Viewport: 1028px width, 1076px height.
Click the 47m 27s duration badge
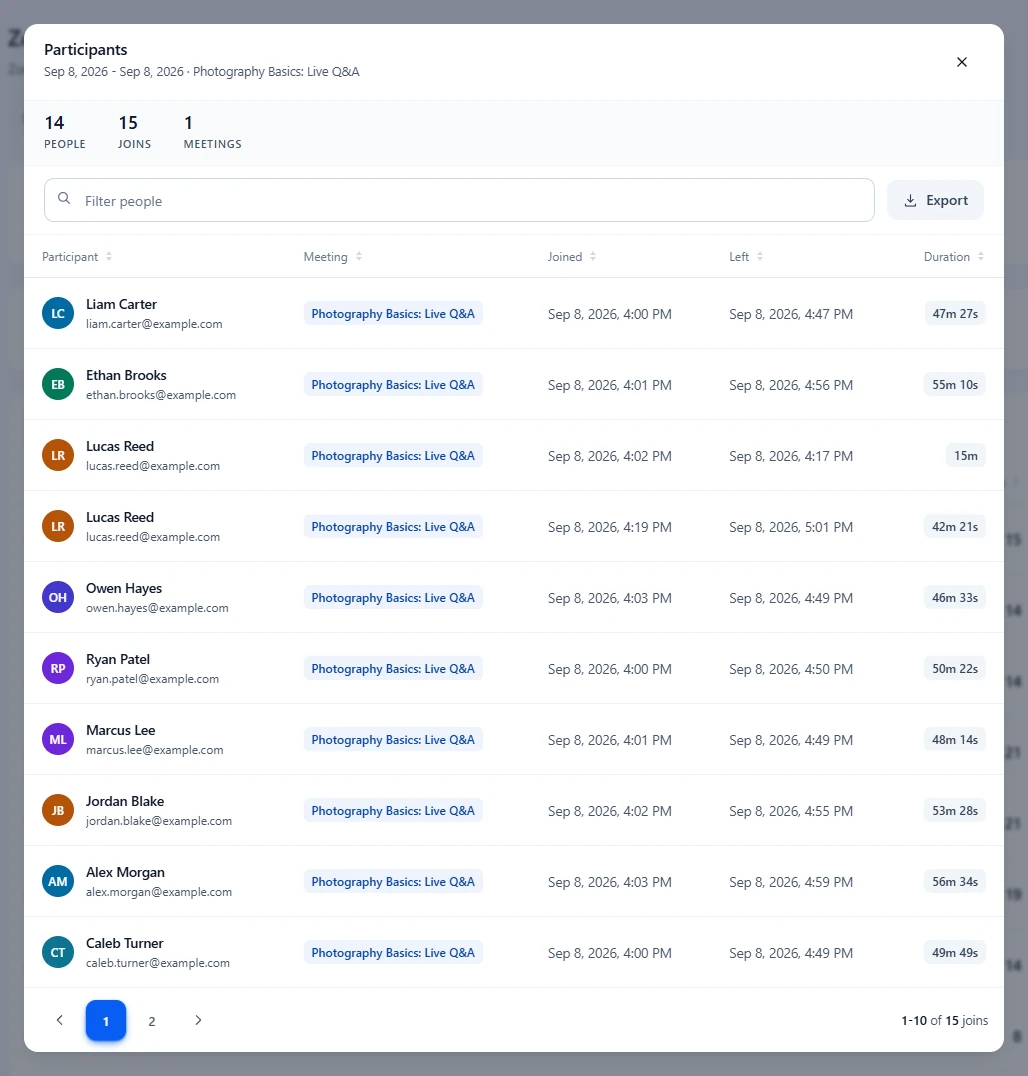(955, 314)
